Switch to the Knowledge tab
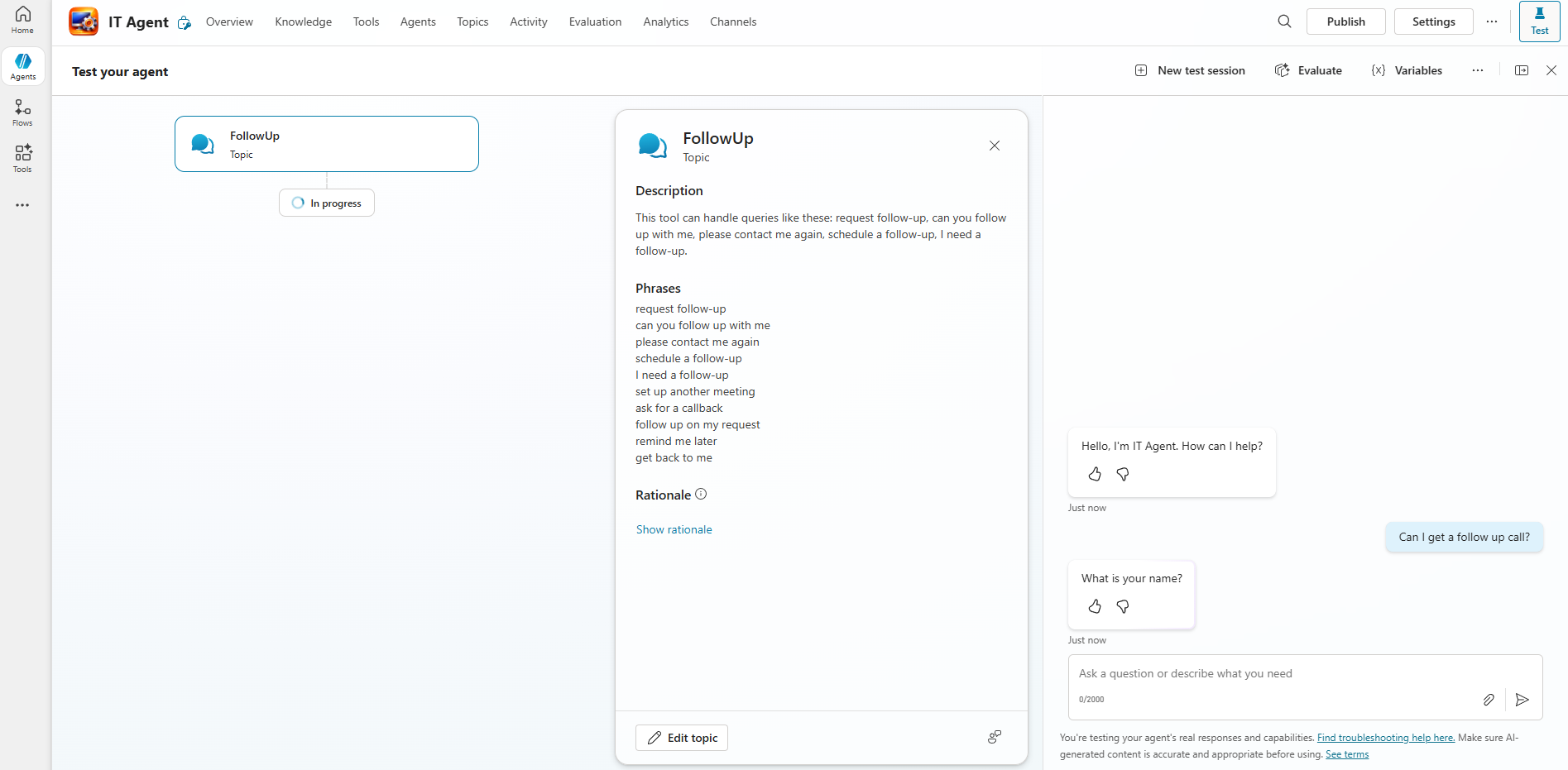 tap(303, 22)
